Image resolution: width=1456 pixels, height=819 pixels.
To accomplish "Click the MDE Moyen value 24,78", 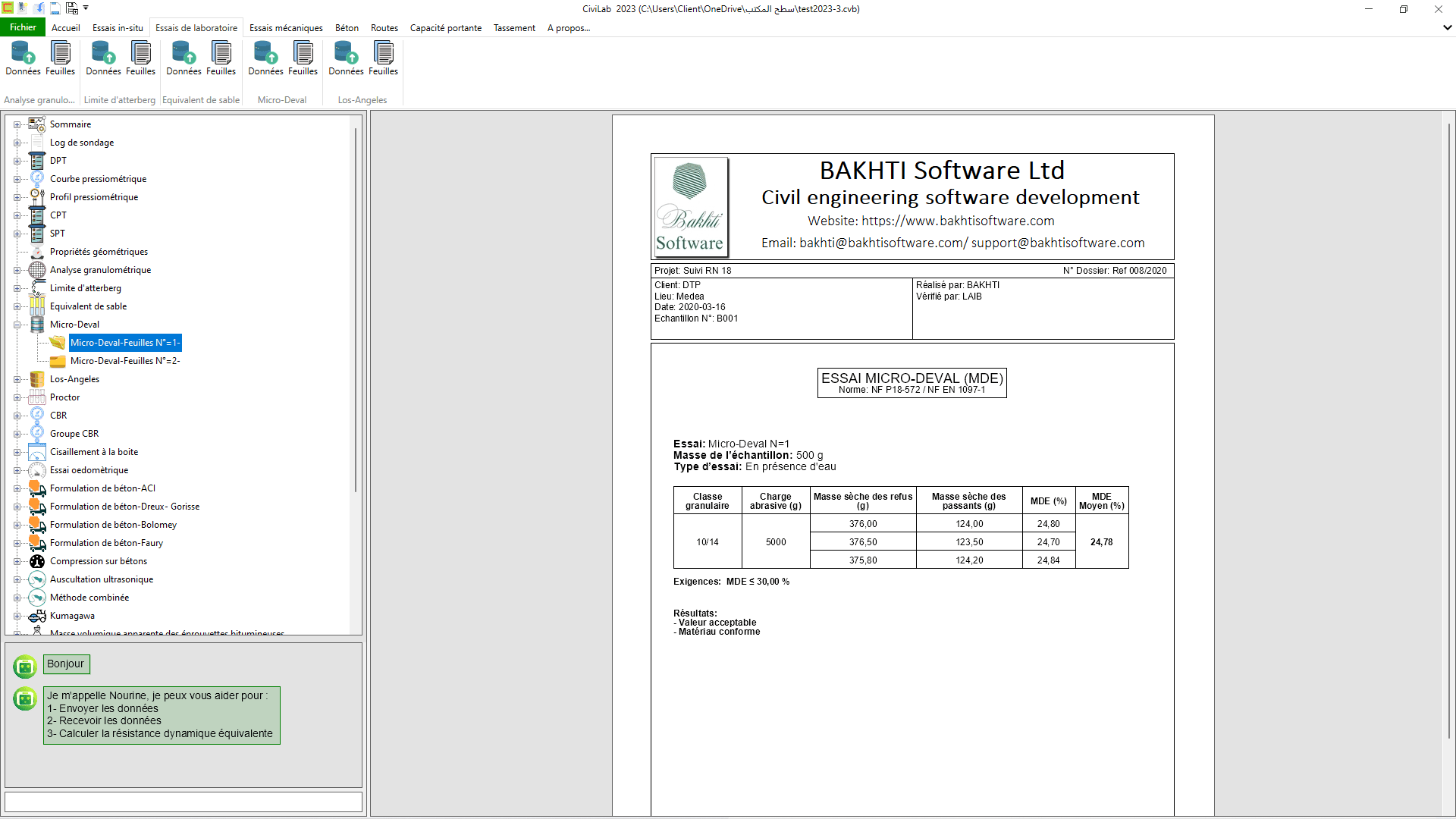I will [x=1101, y=542].
